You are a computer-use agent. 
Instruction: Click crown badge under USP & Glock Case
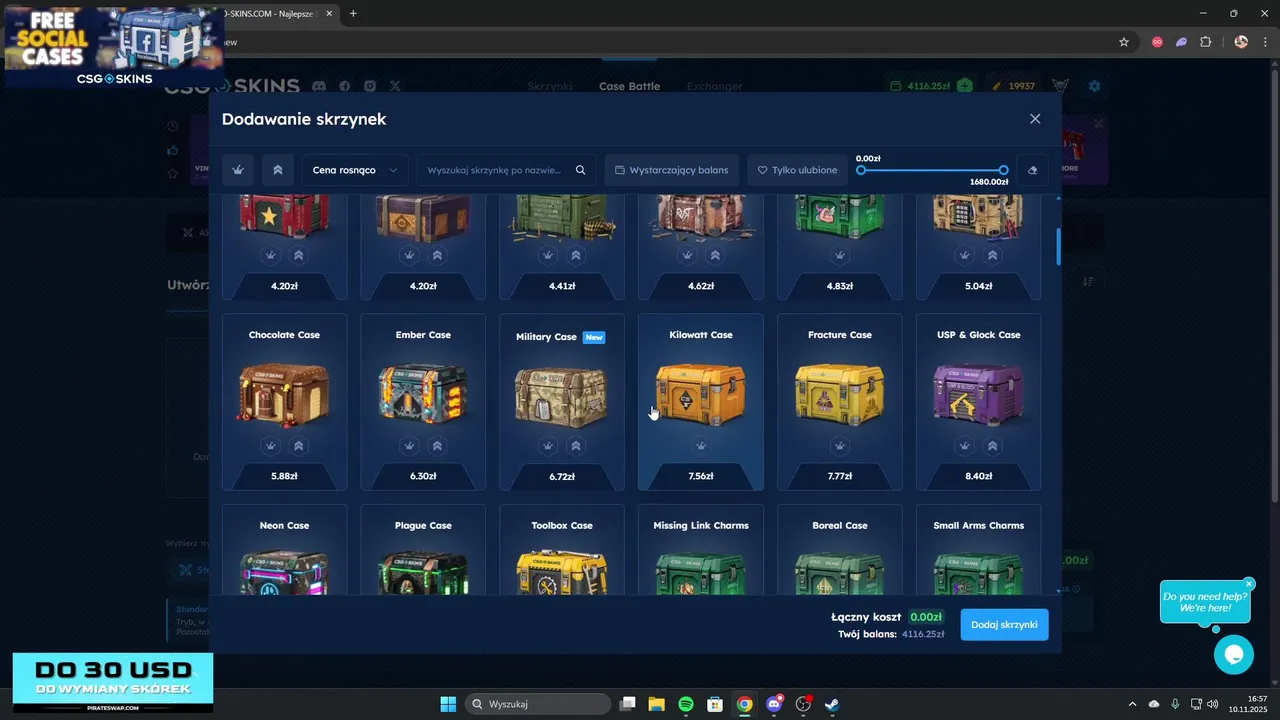965,445
